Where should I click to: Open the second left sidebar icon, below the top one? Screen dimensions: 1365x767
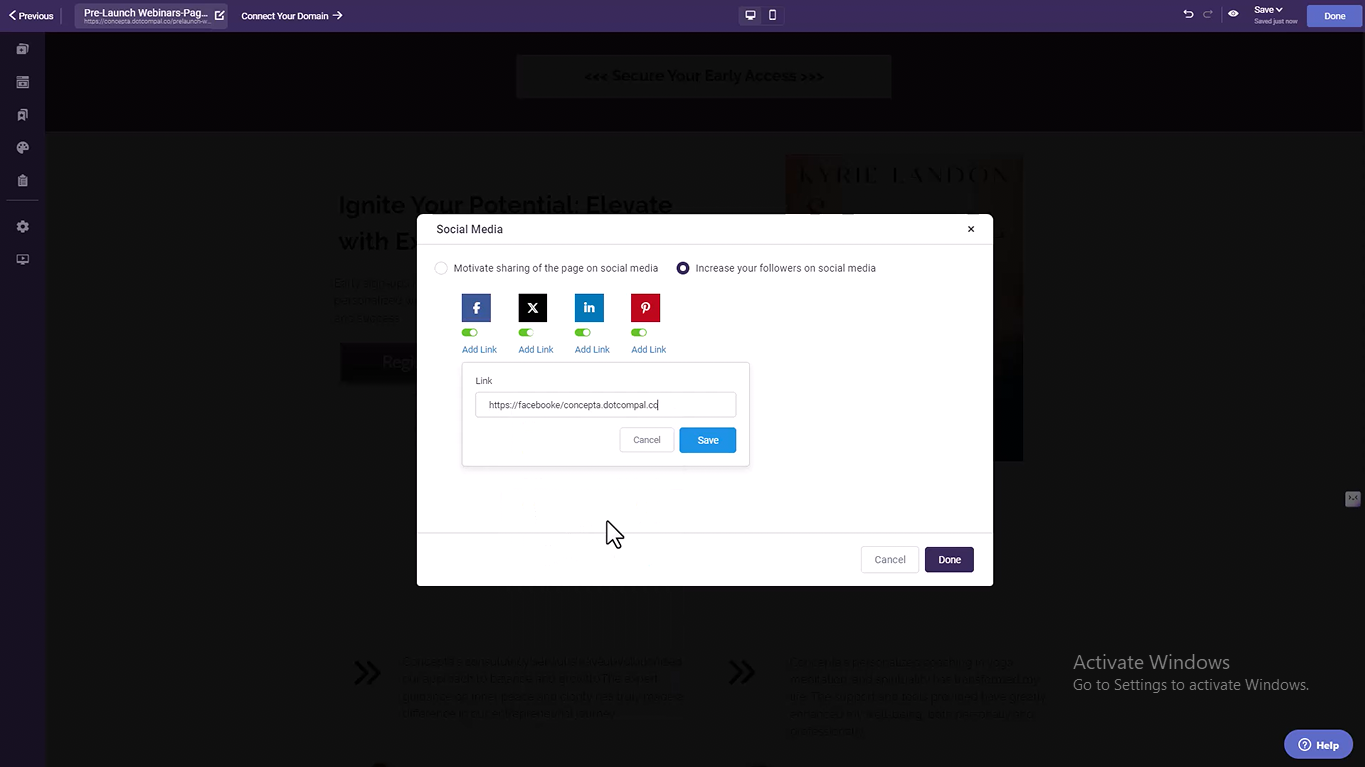pyautogui.click(x=22, y=82)
